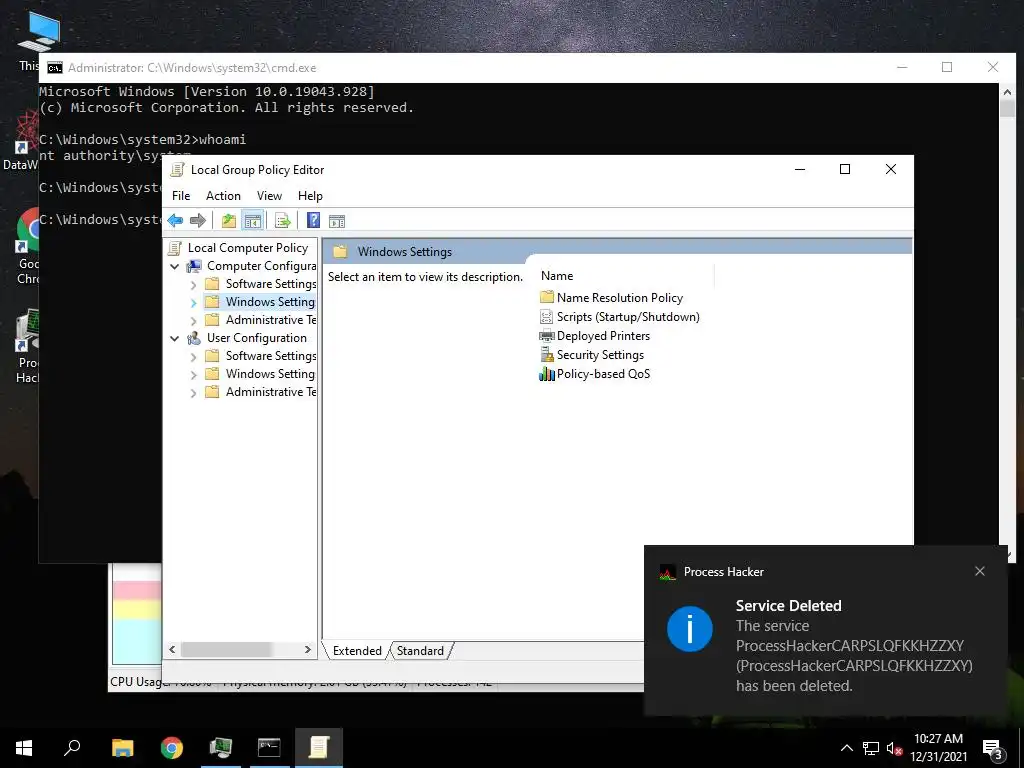Click scroll-up arrow in cmd window
Image resolution: width=1024 pixels, height=768 pixels.
[1006, 92]
